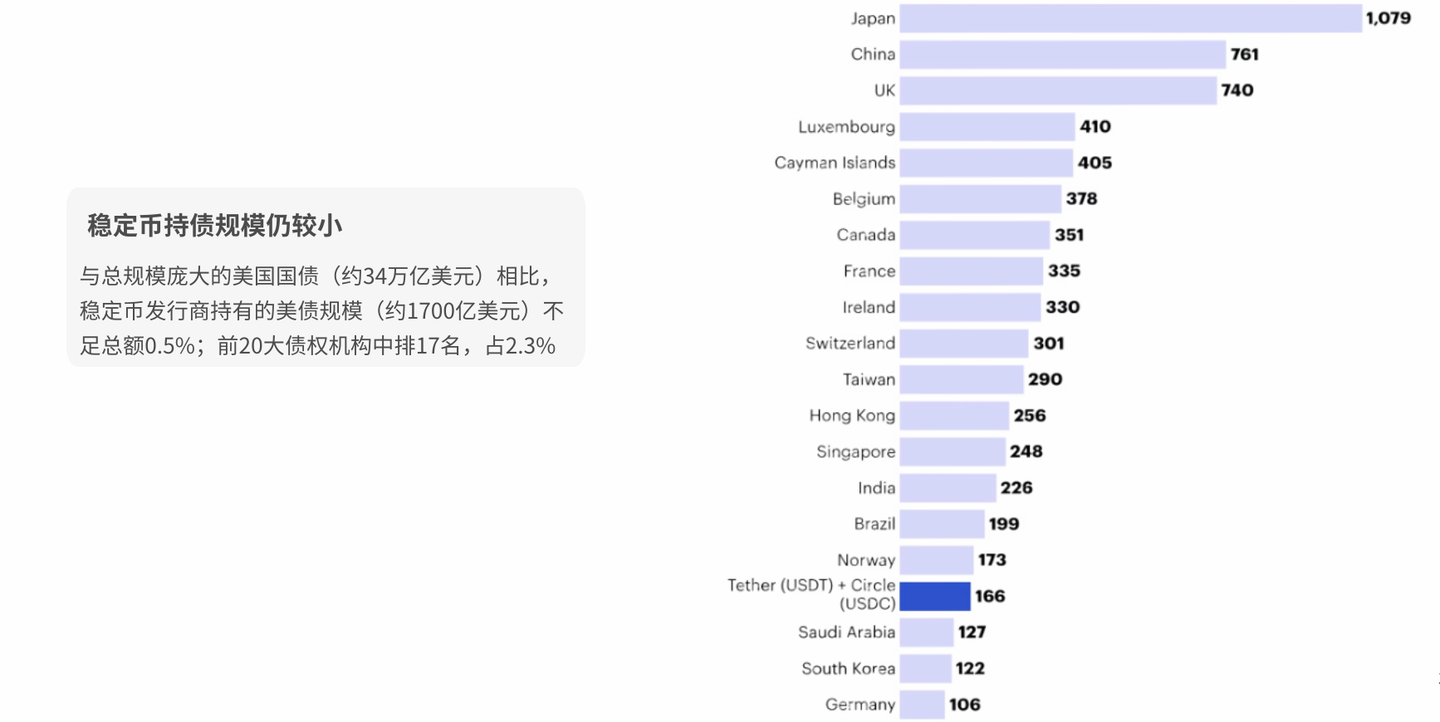This screenshot has height=722, width=1440.
Task: Select the Hong Kong axis label
Action: point(852,415)
